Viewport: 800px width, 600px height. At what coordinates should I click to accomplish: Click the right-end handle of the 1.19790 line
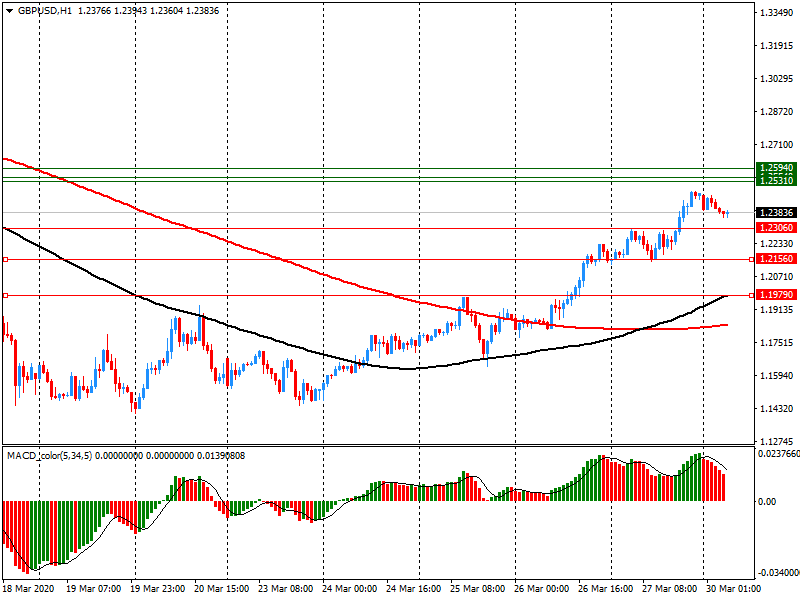coord(751,295)
